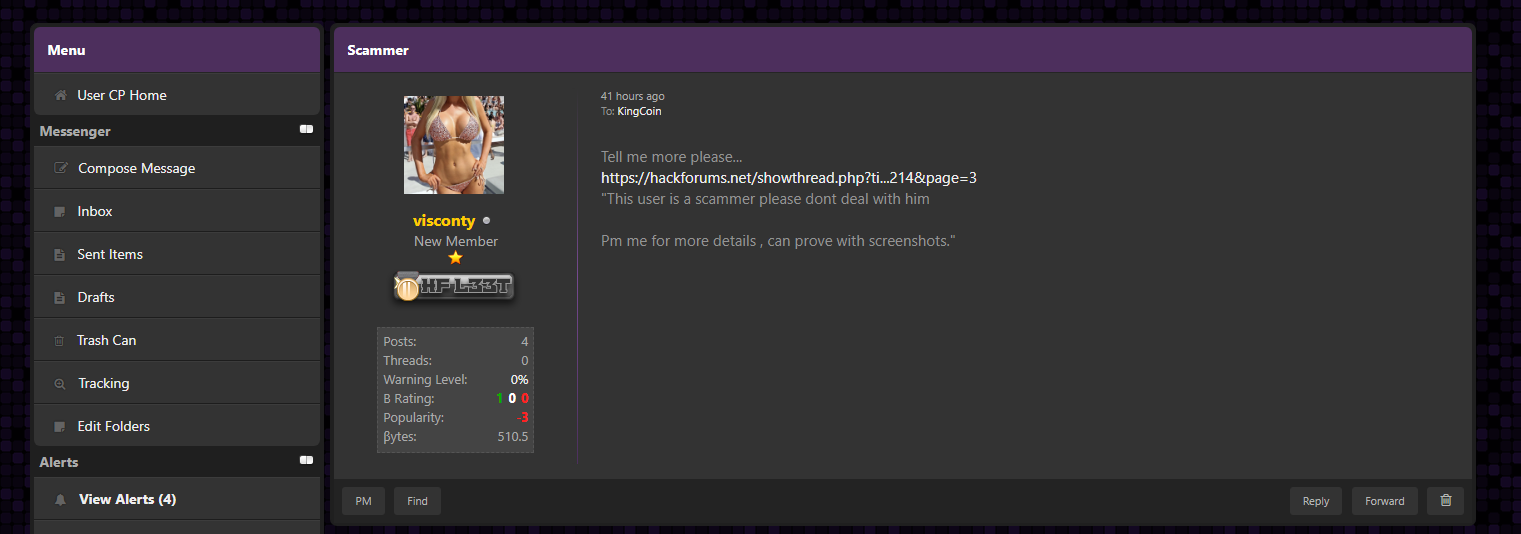Collapse the Messenger section toggle
The width and height of the screenshot is (1521, 534).
tap(306, 130)
